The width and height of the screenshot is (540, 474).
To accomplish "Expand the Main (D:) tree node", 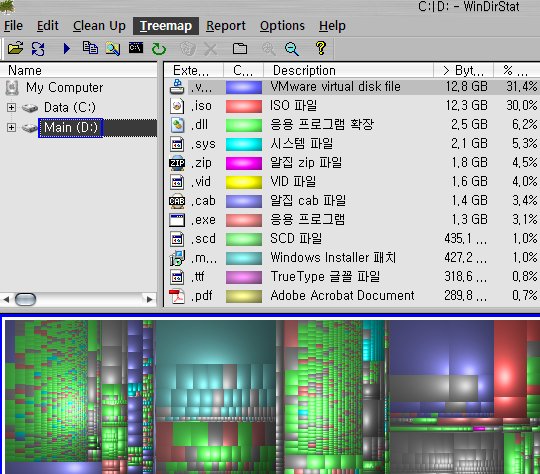I will click(11, 127).
